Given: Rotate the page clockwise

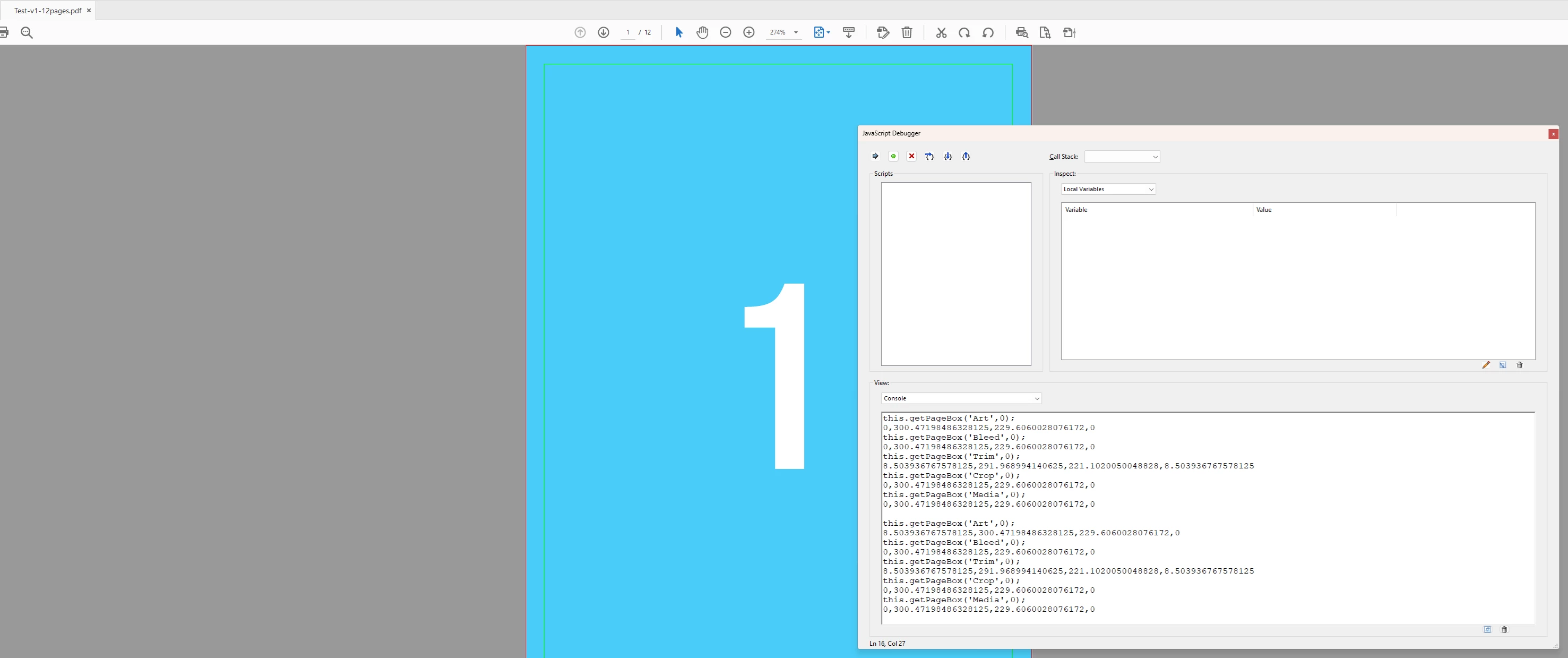Looking at the screenshot, I should (964, 32).
